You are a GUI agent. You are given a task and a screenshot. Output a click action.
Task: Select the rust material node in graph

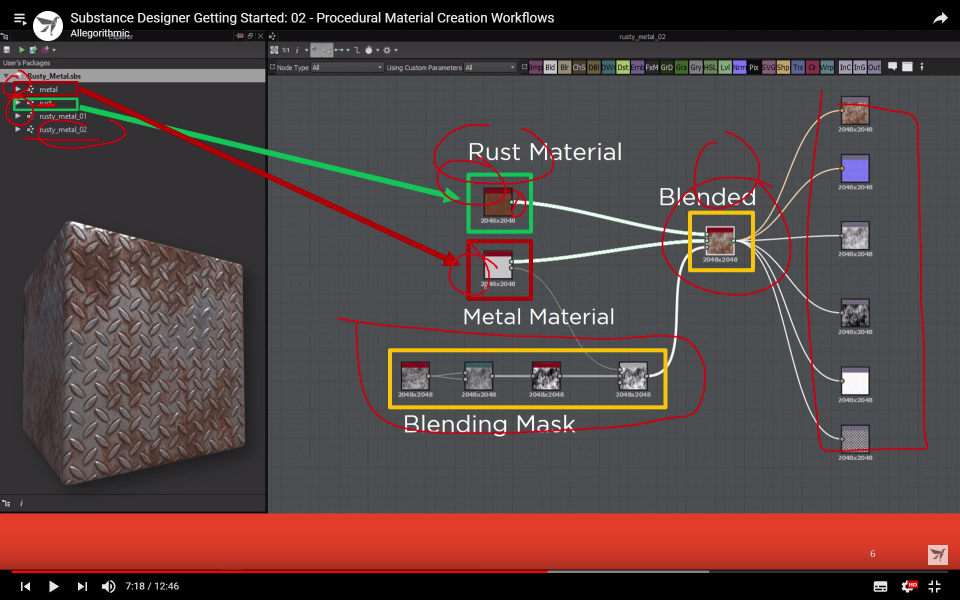[498, 202]
